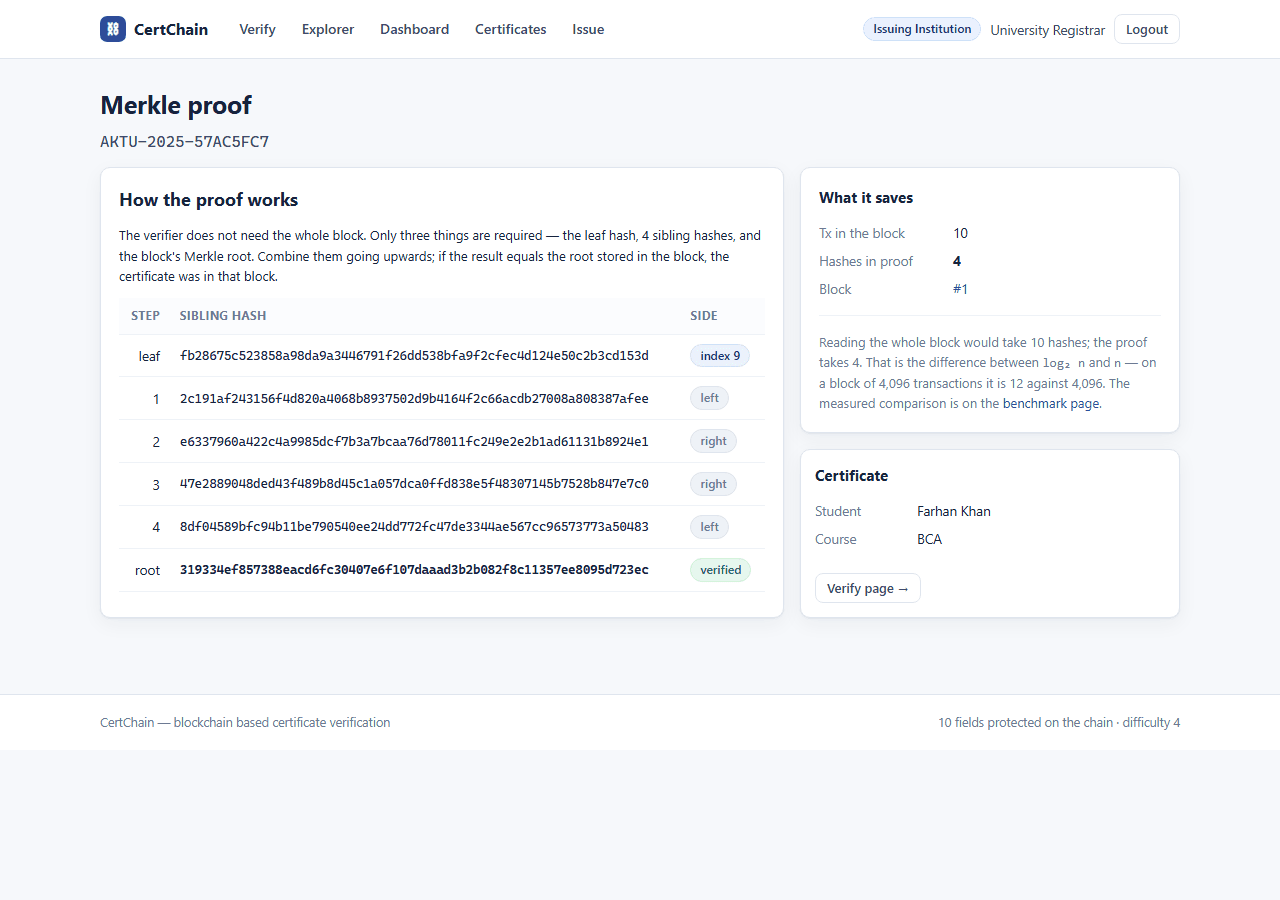Image resolution: width=1280 pixels, height=900 pixels.
Task: Click the left badge in step 1 row
Action: pyautogui.click(x=709, y=398)
